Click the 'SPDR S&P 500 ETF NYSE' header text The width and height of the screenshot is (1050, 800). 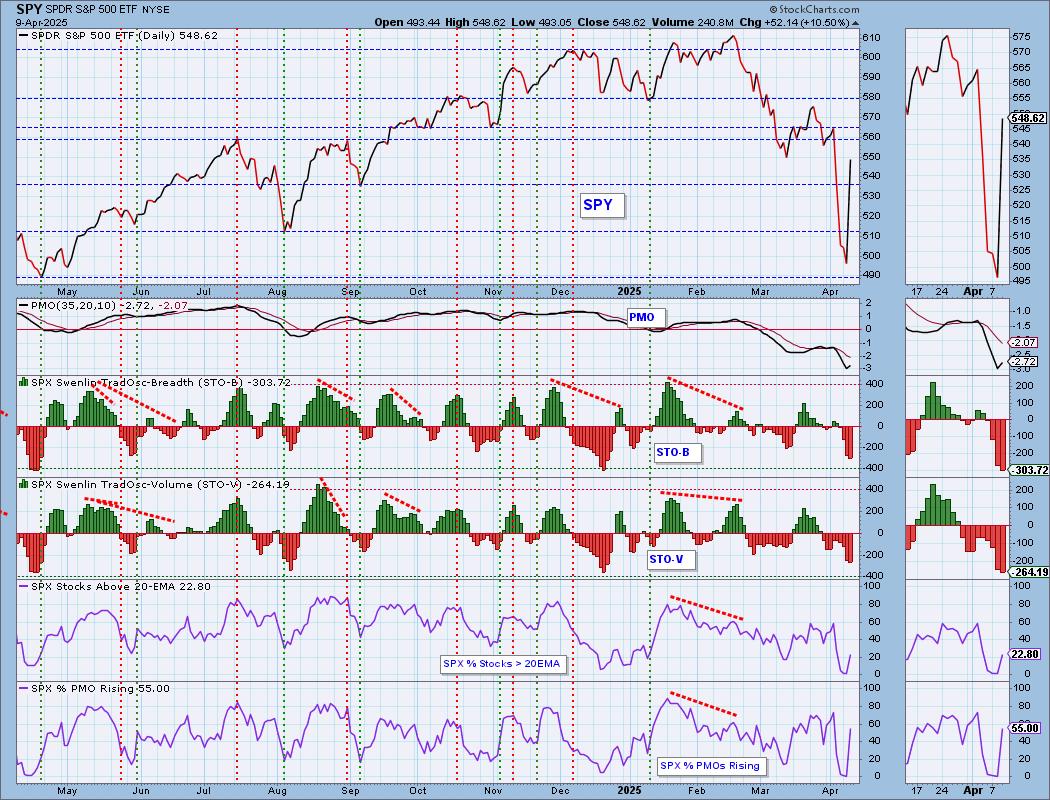click(108, 10)
